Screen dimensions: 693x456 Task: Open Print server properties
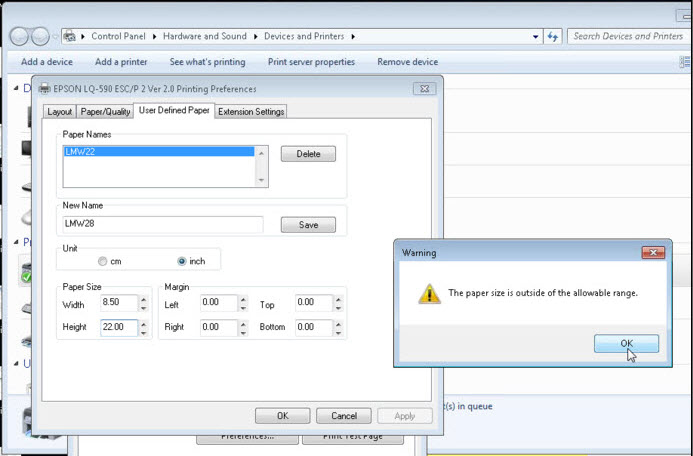click(x=311, y=62)
